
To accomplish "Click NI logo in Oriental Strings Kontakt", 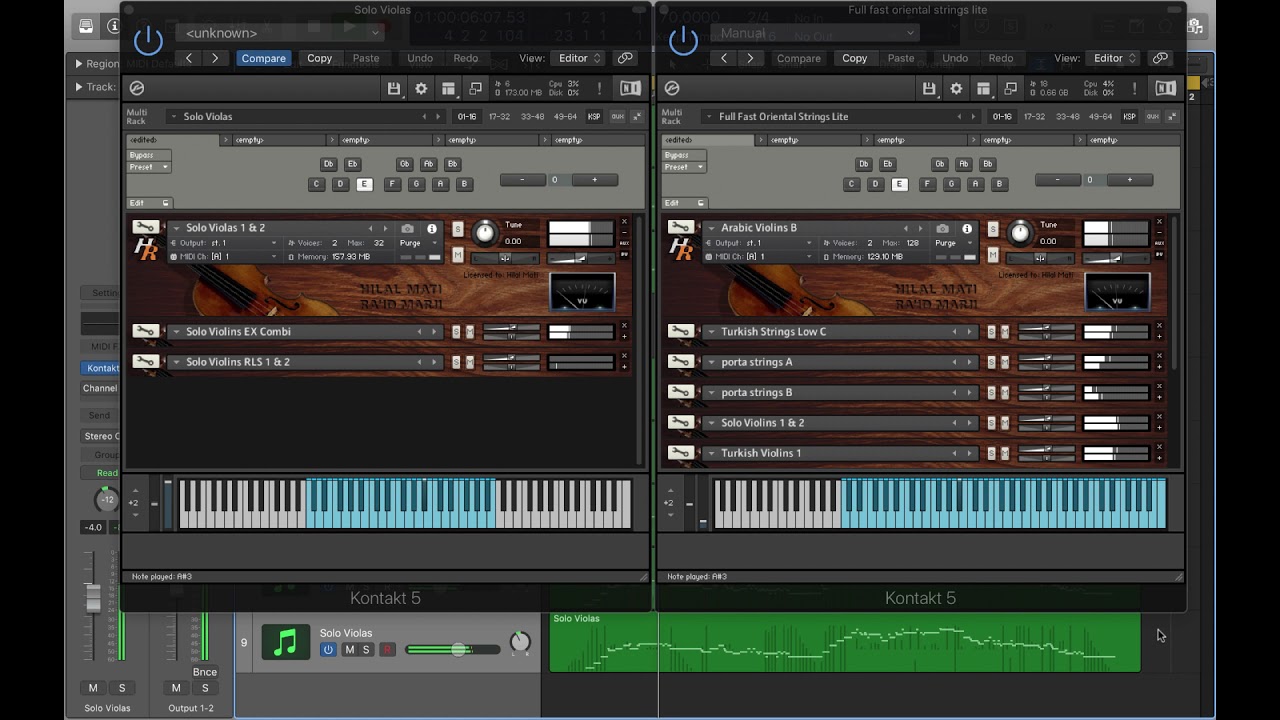I will click(x=1165, y=88).
